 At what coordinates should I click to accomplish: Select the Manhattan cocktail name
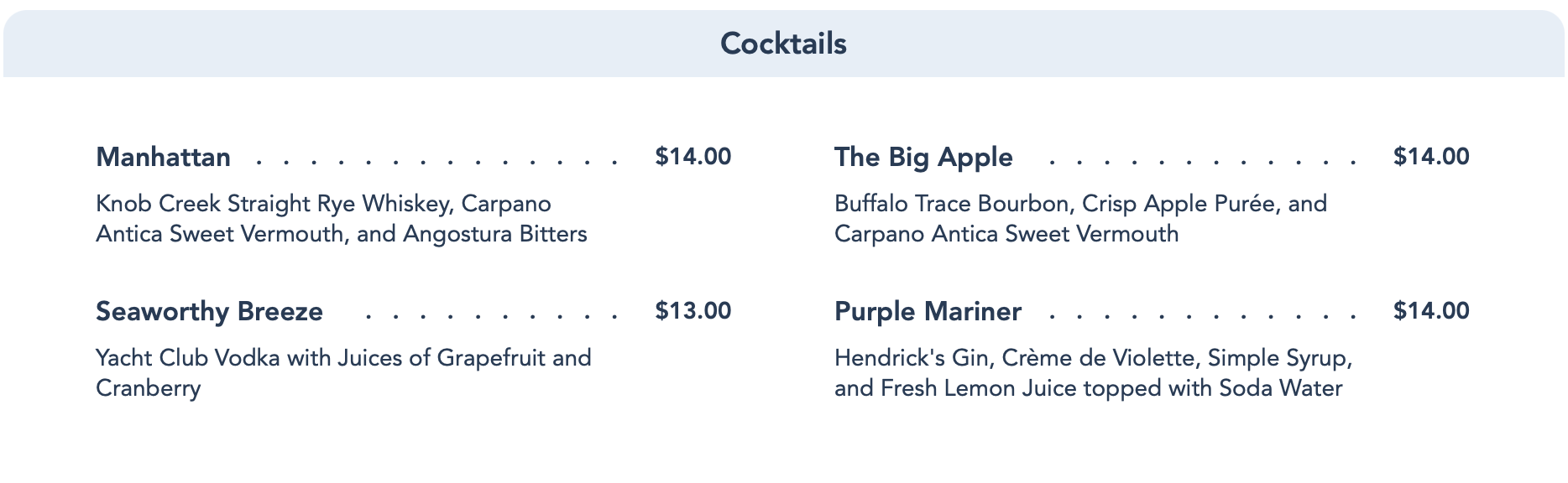coord(163,157)
